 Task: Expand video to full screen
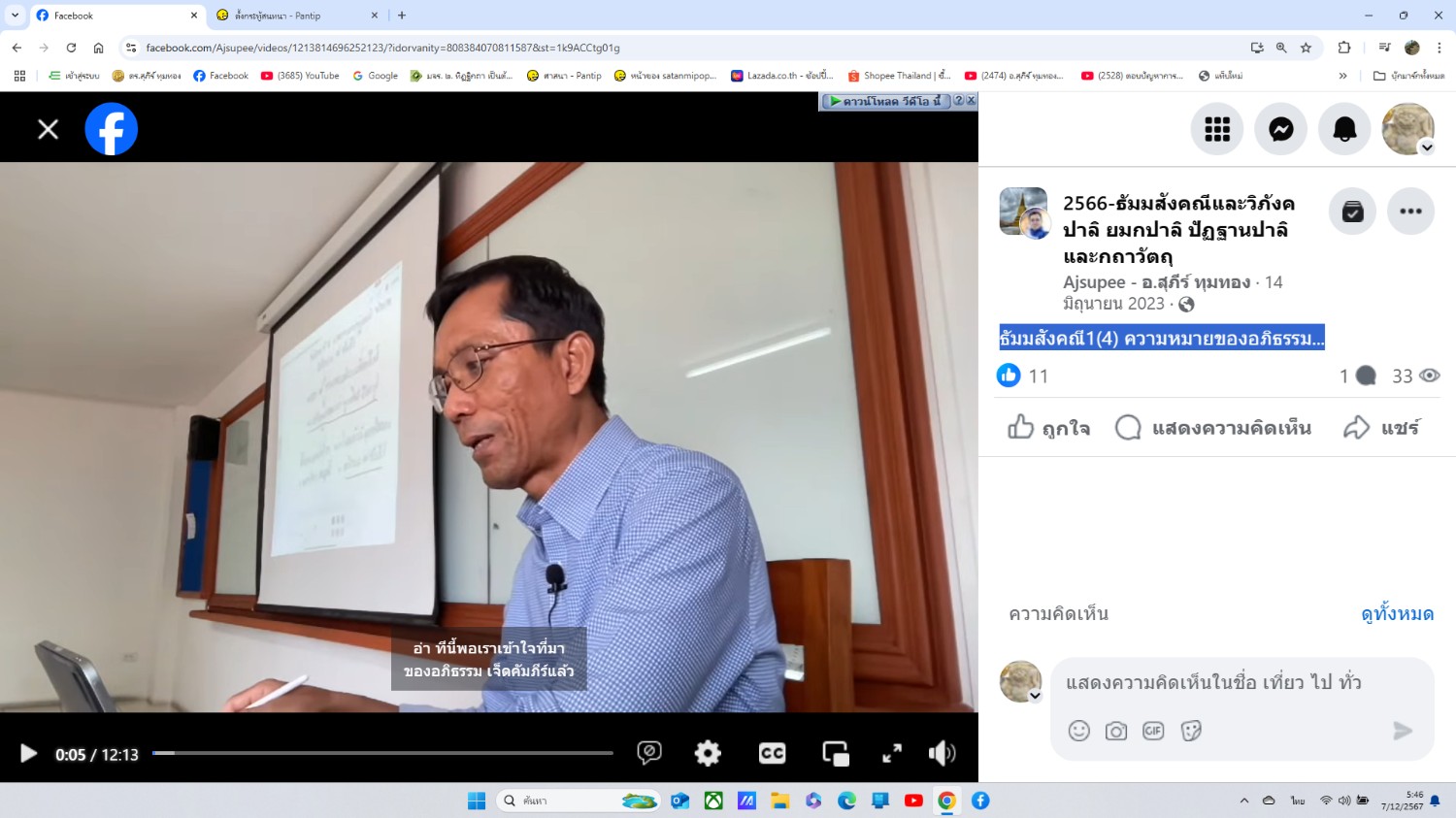[x=892, y=753]
